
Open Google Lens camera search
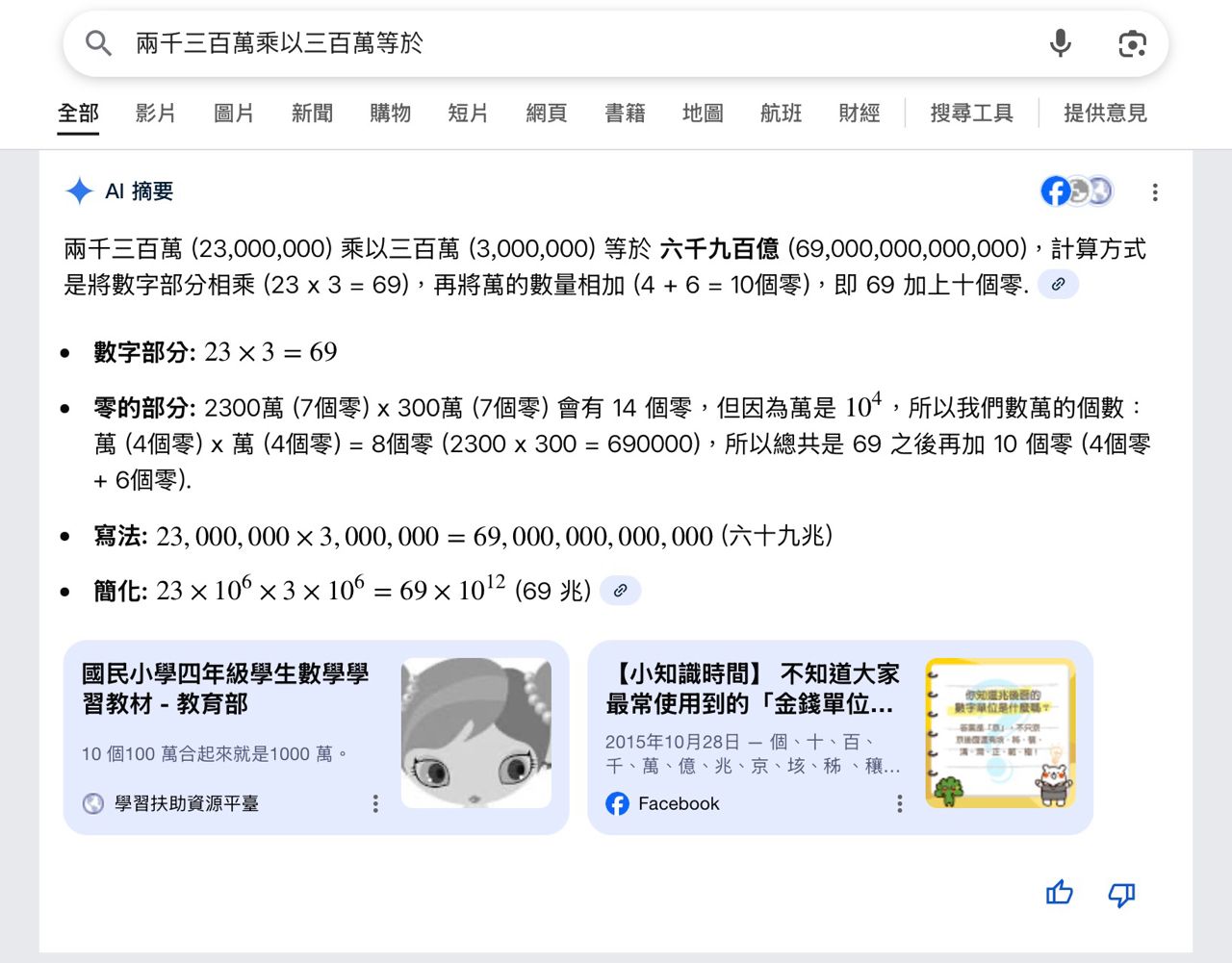pyautogui.click(x=1132, y=43)
